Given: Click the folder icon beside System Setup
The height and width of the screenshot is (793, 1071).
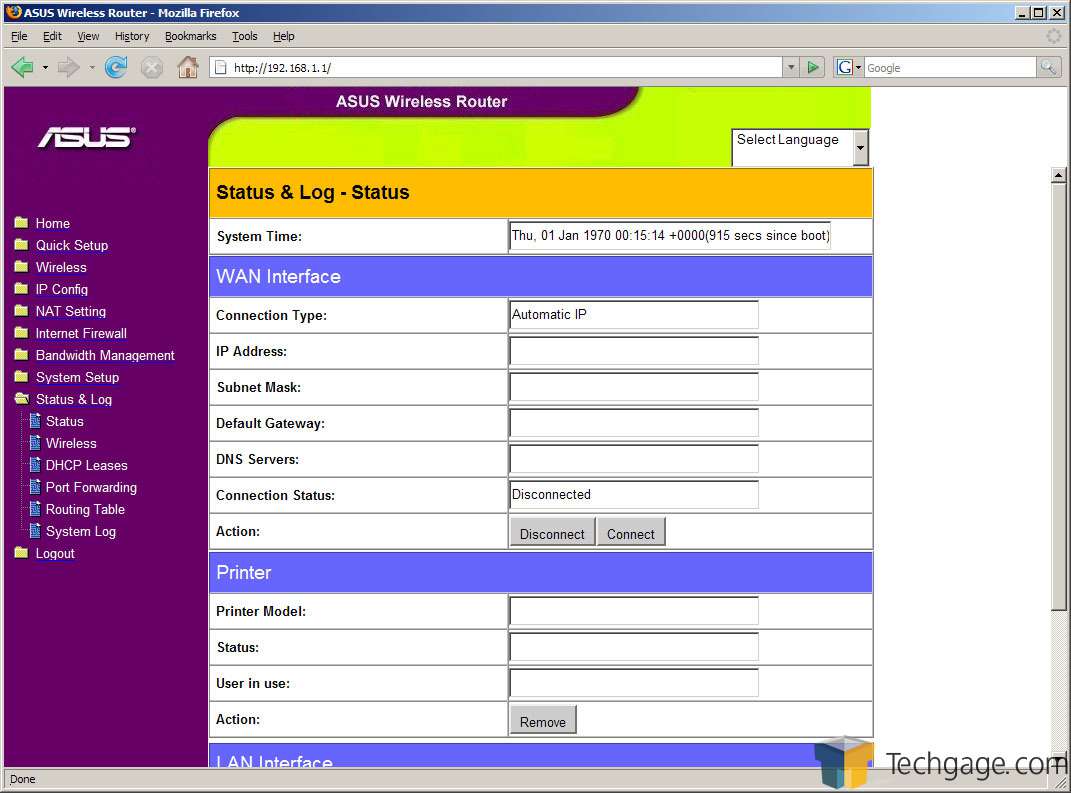Looking at the screenshot, I should [21, 376].
